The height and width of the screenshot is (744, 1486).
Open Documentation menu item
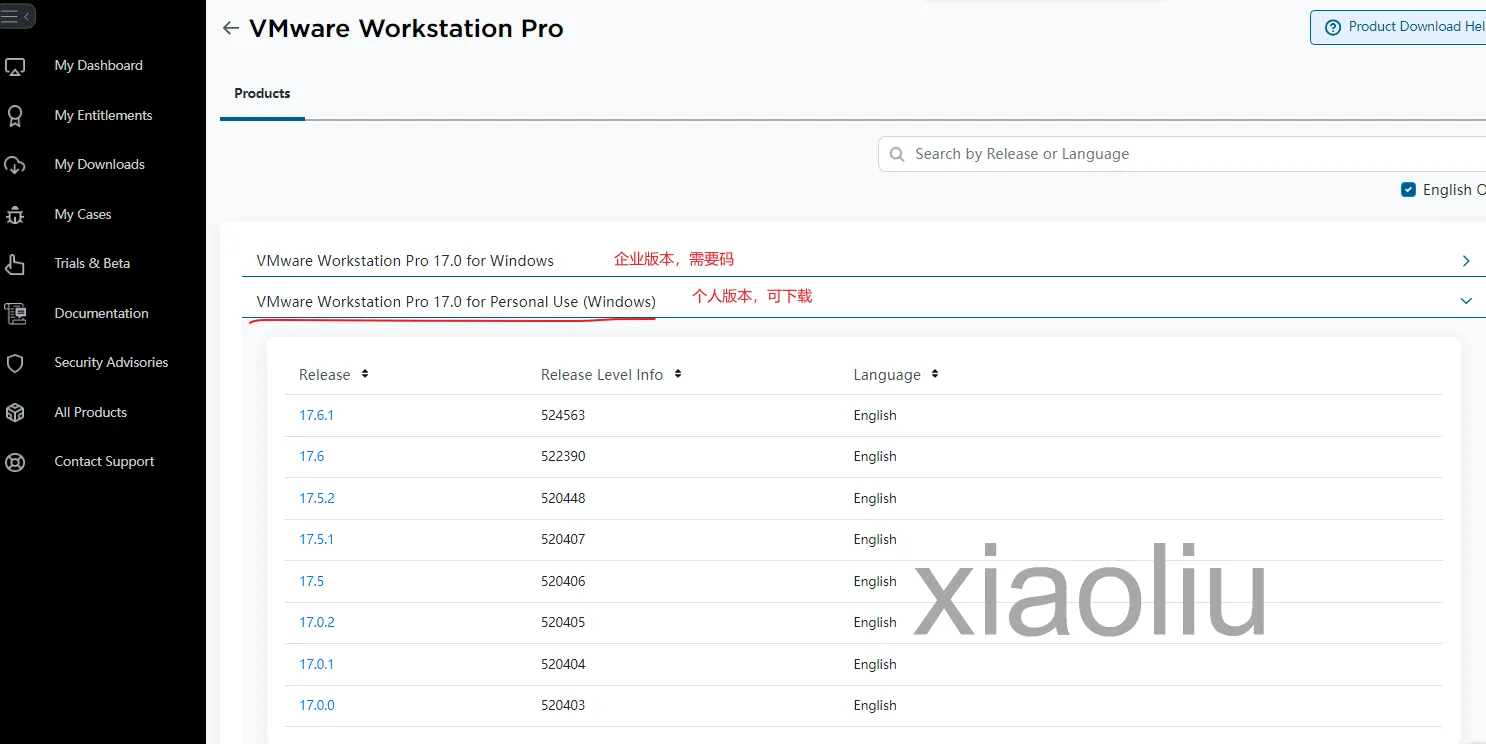[101, 314]
